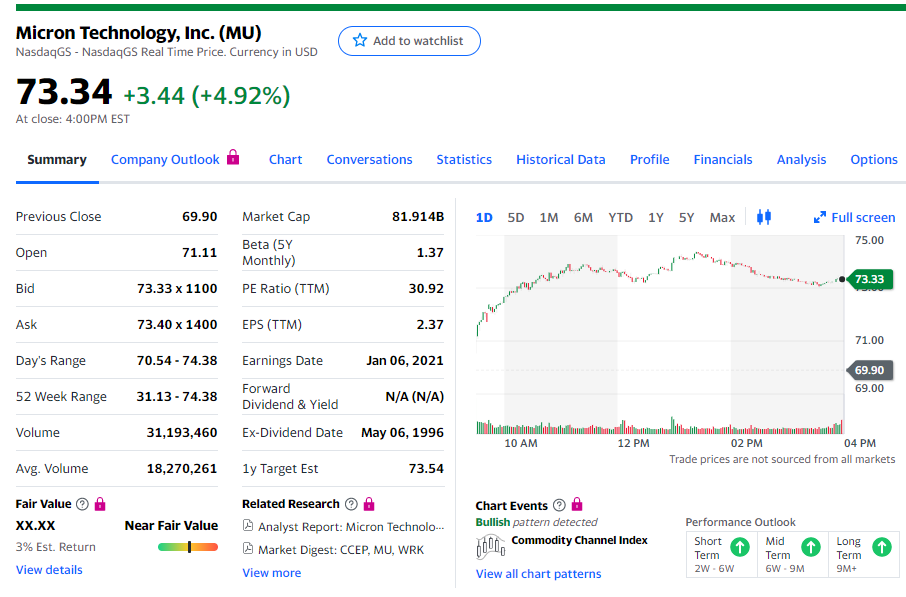Select the 5D chart range
The width and height of the screenshot is (906, 597).
[516, 217]
